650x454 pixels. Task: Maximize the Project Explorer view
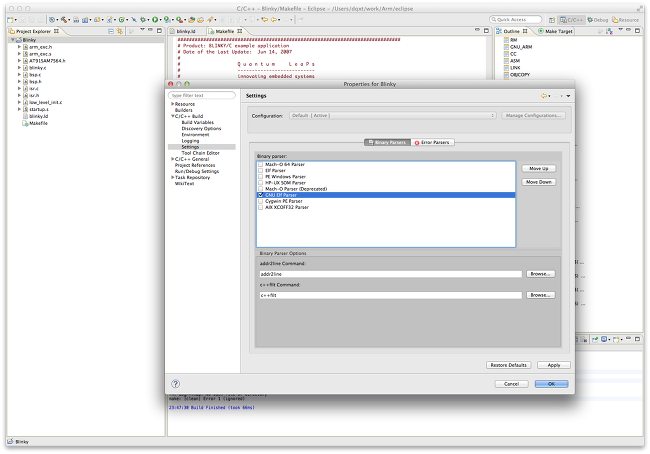click(x=159, y=30)
